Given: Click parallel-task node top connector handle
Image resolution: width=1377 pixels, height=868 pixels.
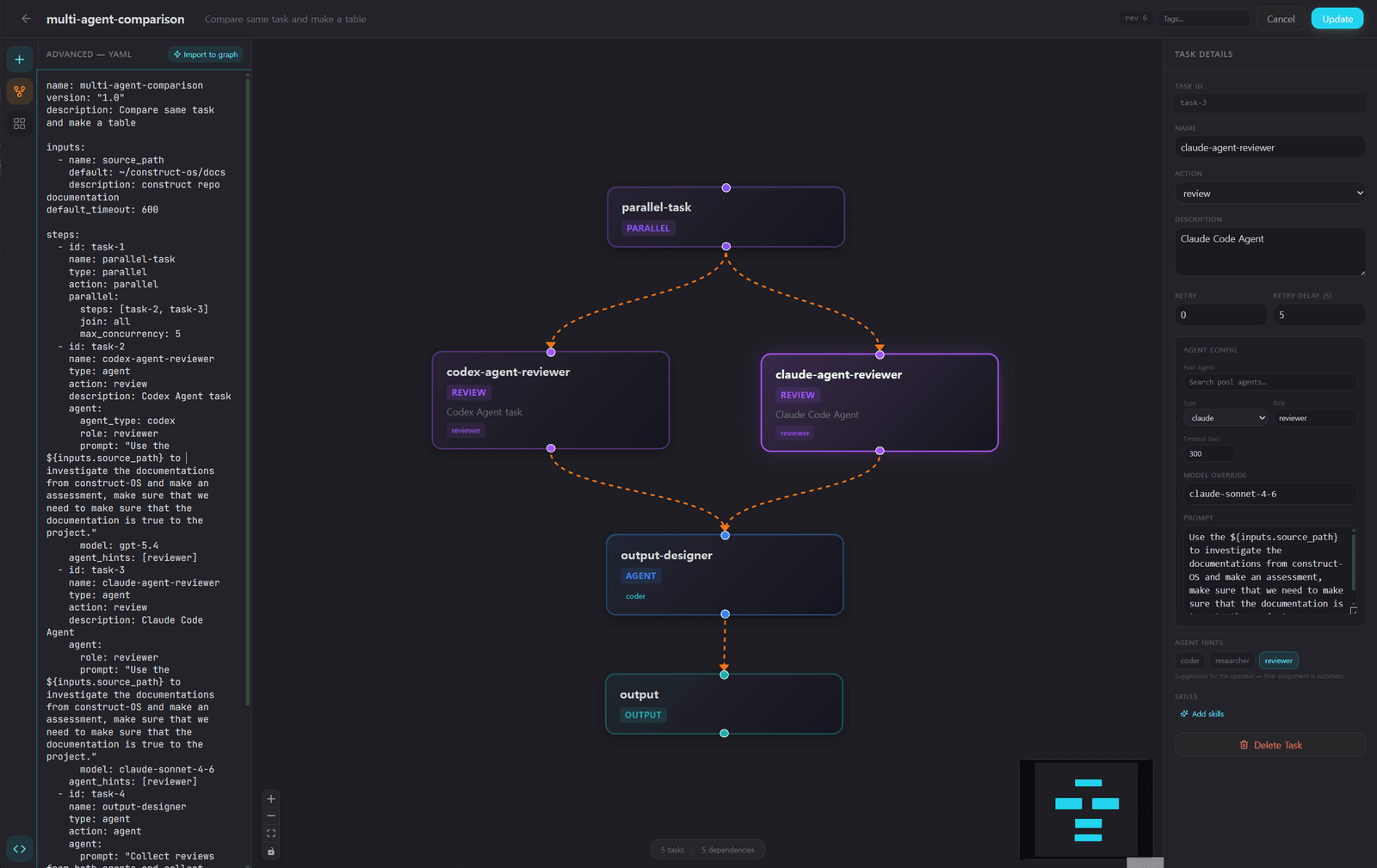Looking at the screenshot, I should point(726,188).
